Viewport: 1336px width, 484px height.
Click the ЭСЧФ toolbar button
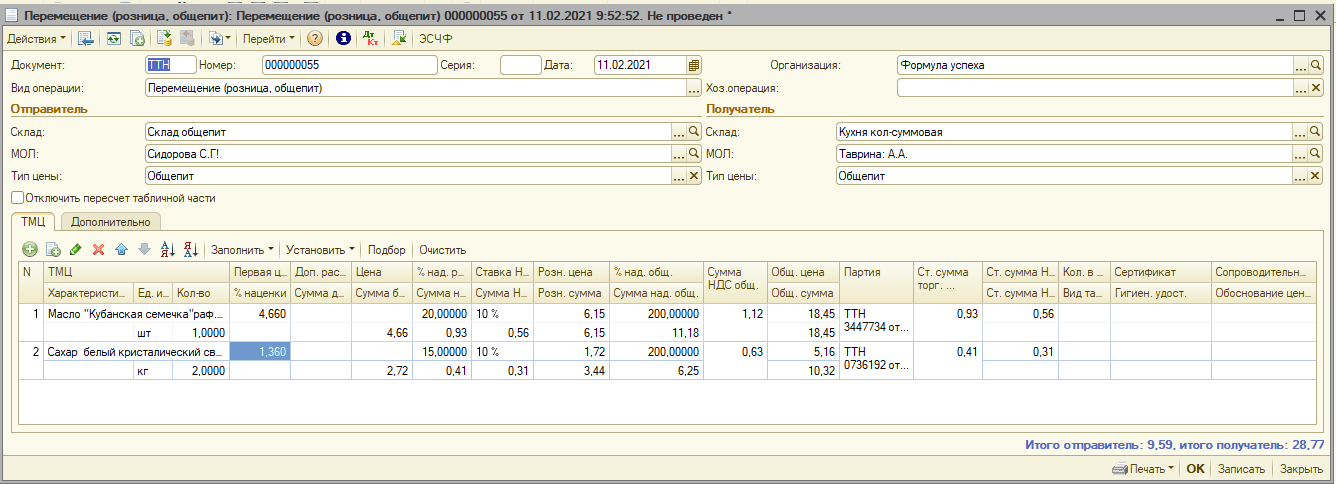pos(436,38)
